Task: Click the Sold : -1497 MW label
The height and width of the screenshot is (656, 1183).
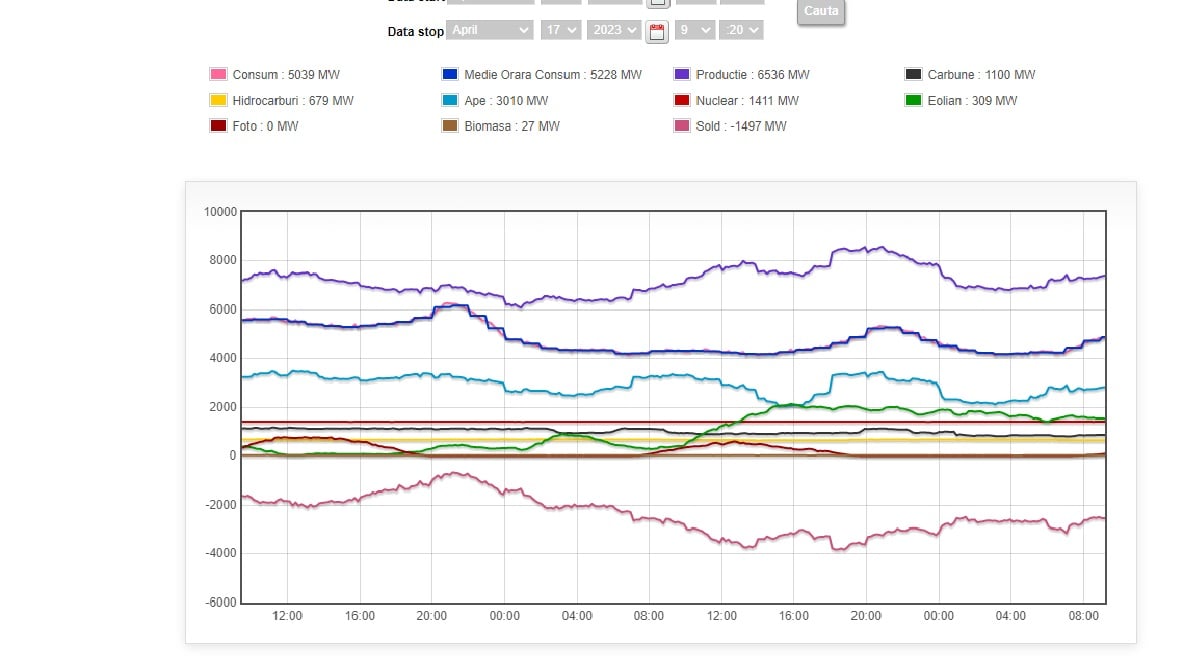Action: click(x=741, y=127)
